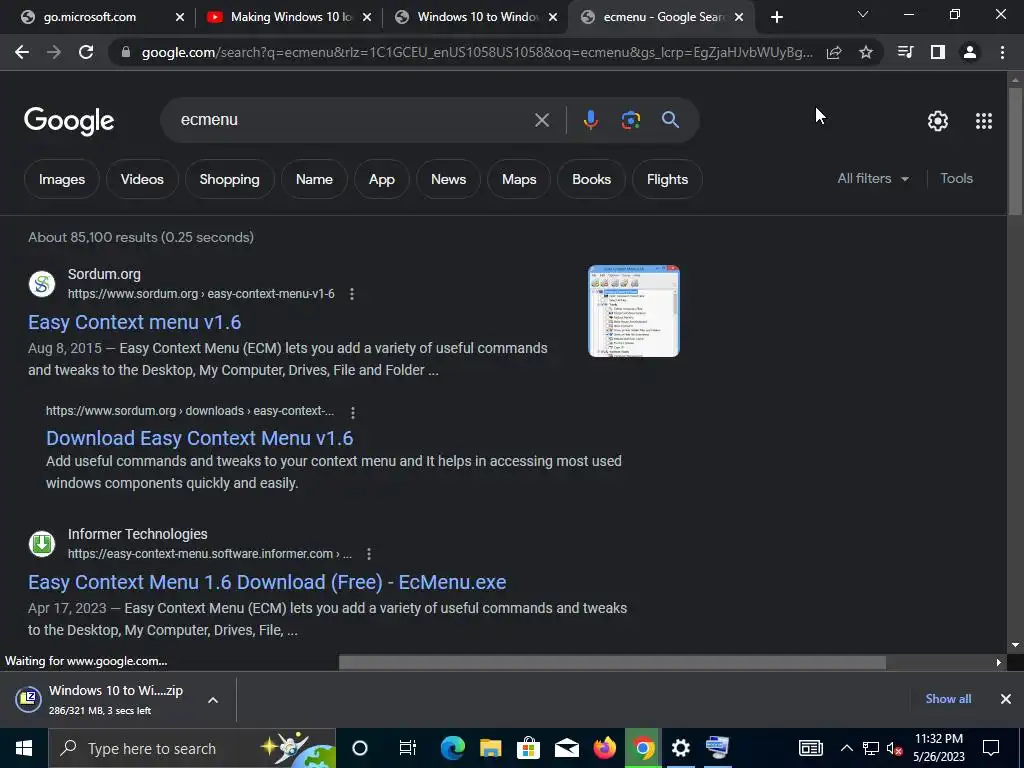Open more options for Informer Technologies result
1024x768 pixels.
(x=369, y=554)
